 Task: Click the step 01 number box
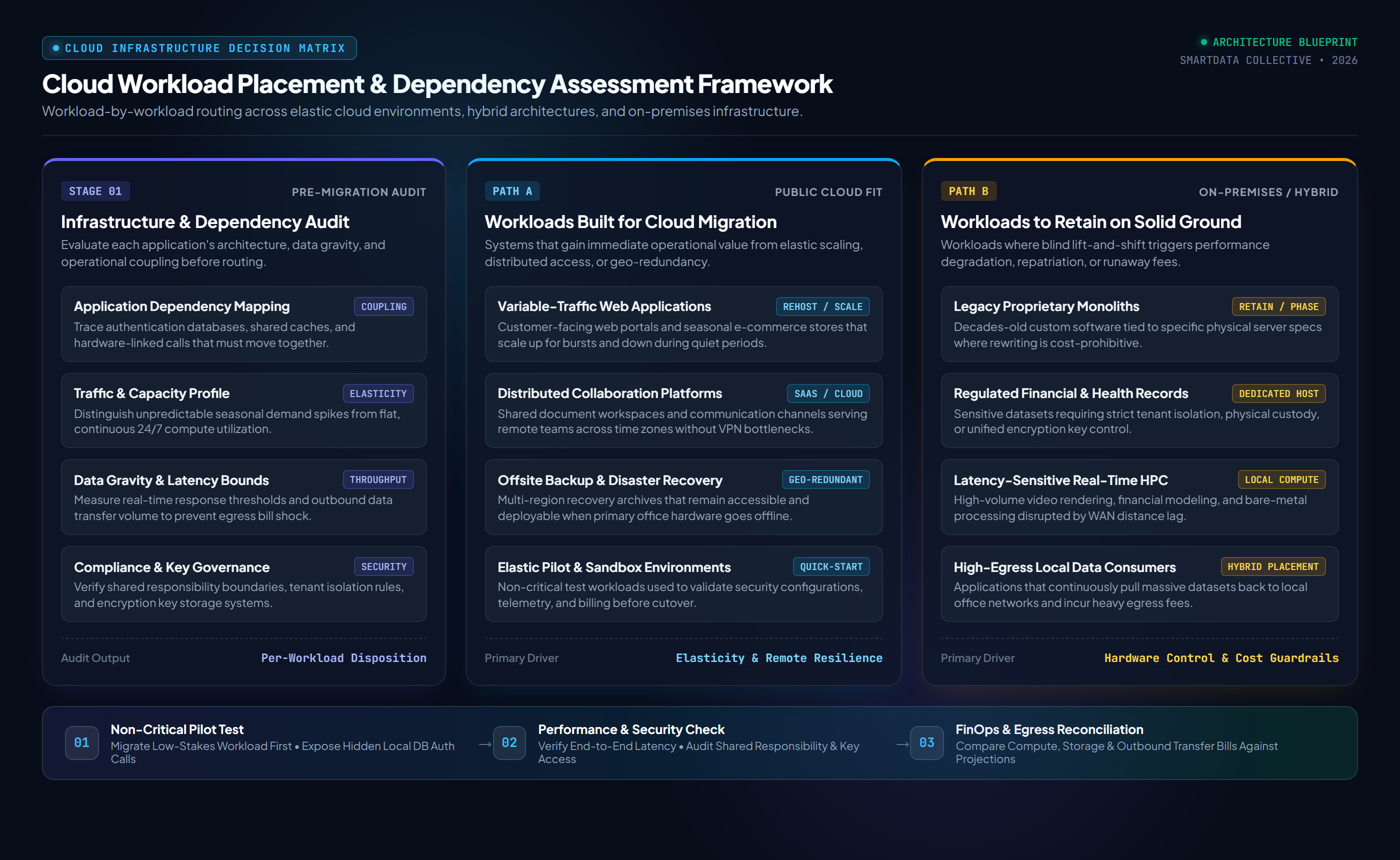[82, 743]
